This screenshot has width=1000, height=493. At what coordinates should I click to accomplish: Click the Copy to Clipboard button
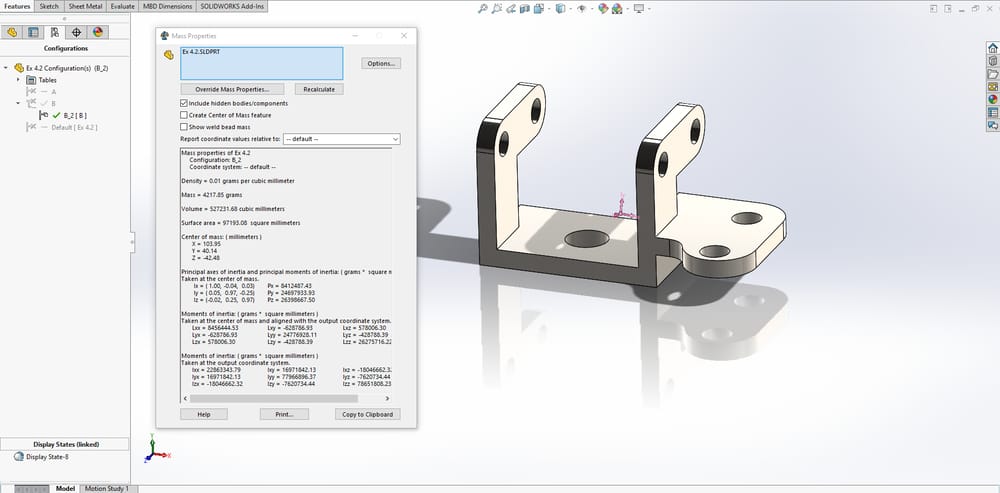click(367, 415)
